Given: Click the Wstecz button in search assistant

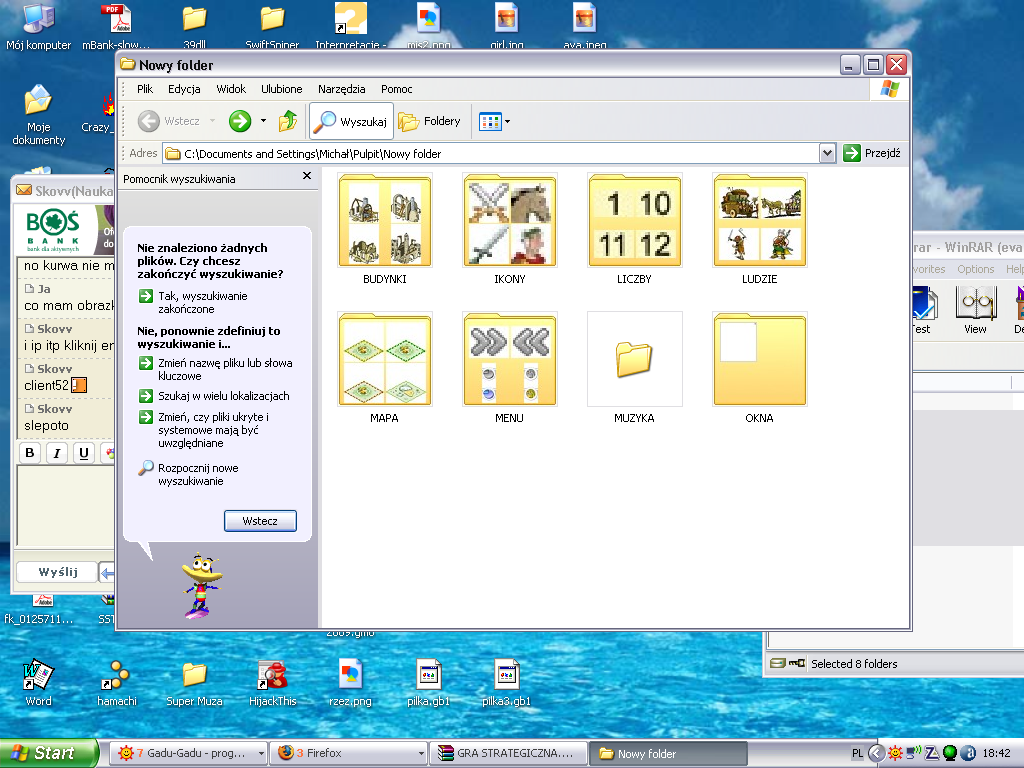Looking at the screenshot, I should [260, 521].
